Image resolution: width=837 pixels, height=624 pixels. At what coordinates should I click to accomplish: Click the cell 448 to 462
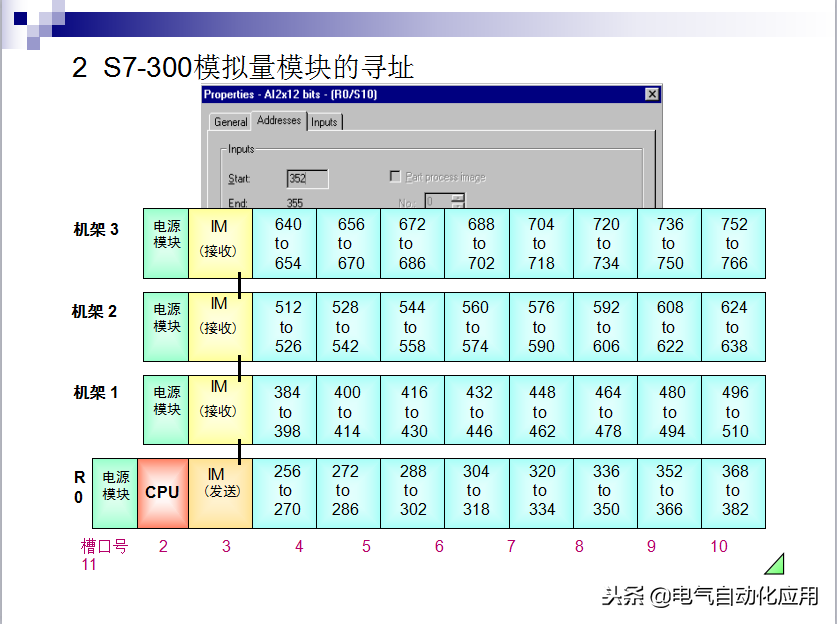tap(542, 410)
